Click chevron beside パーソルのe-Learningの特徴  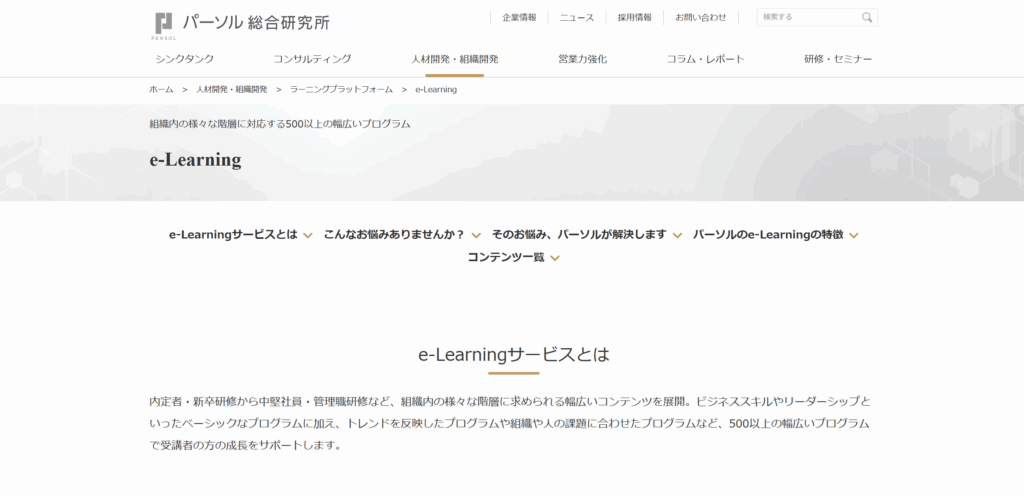tap(854, 236)
